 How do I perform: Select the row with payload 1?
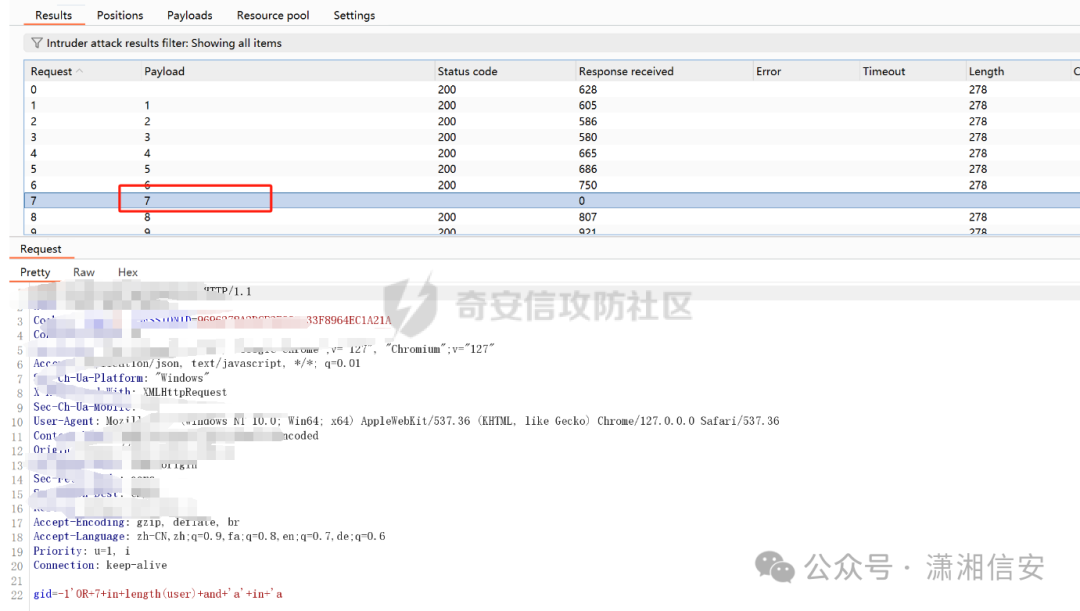coord(551,105)
